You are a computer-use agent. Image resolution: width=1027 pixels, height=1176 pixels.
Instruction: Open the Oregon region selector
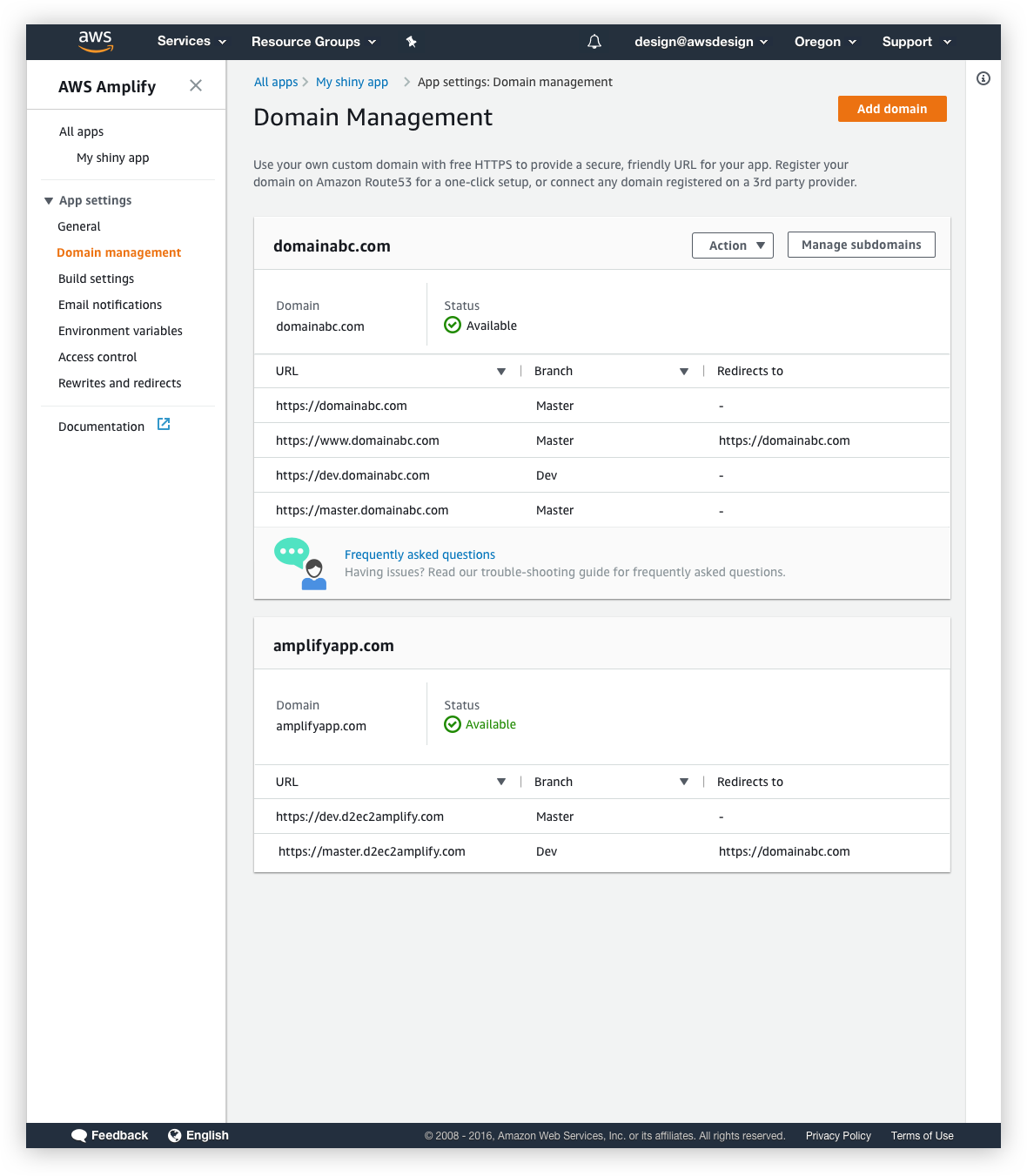(x=826, y=42)
